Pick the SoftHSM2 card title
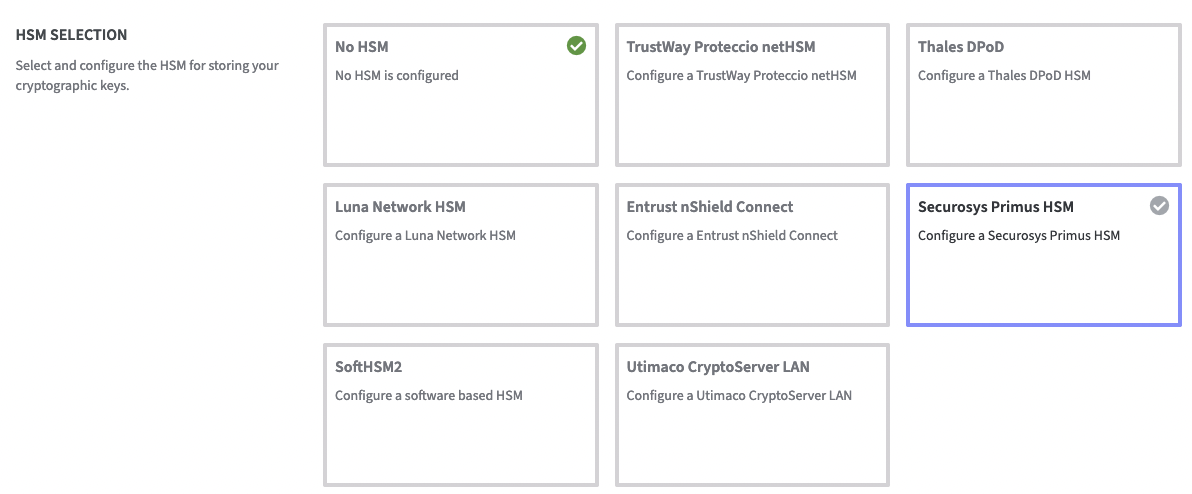The image size is (1192, 494). point(370,367)
